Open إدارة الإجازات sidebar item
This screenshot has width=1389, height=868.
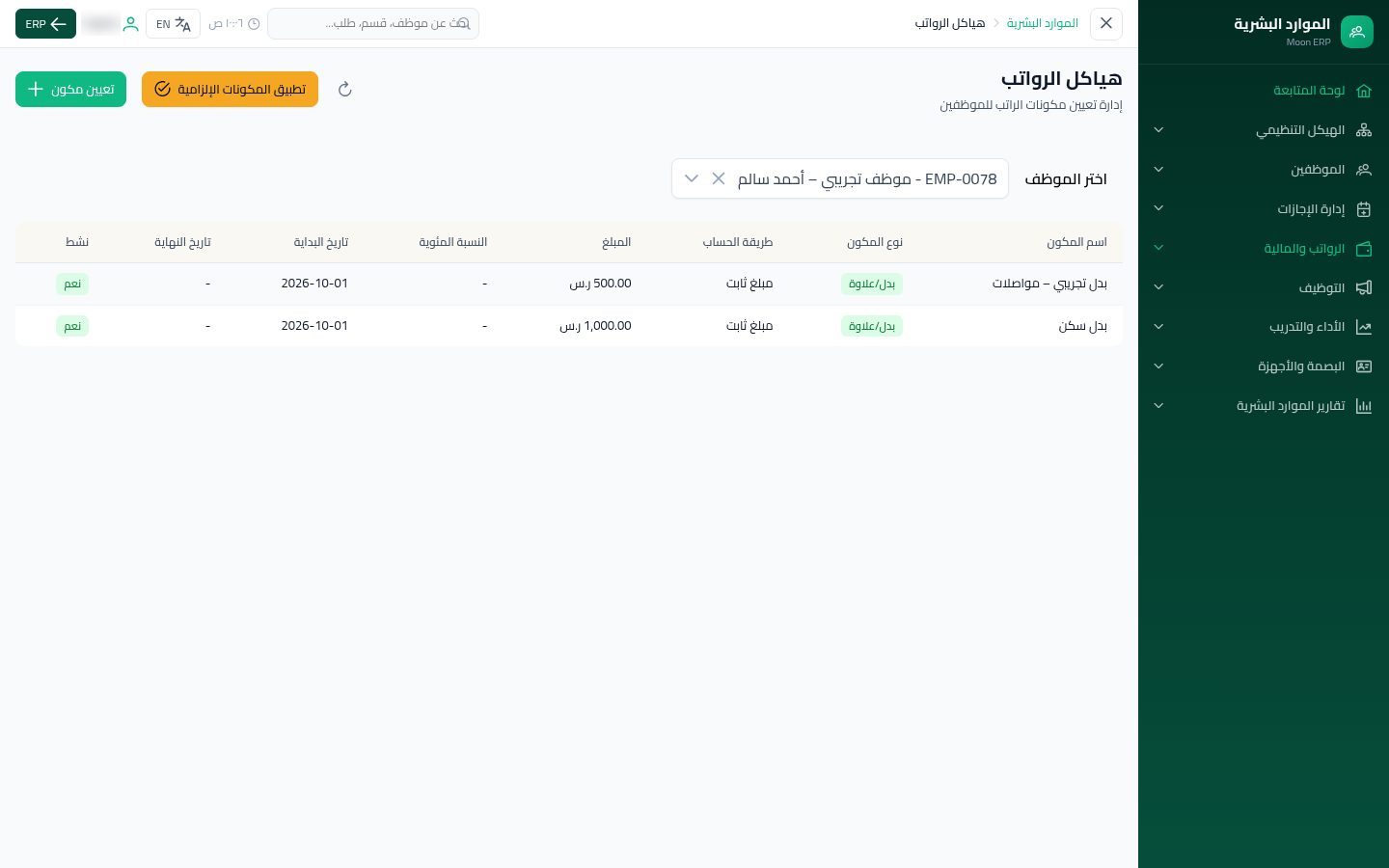click(1264, 209)
